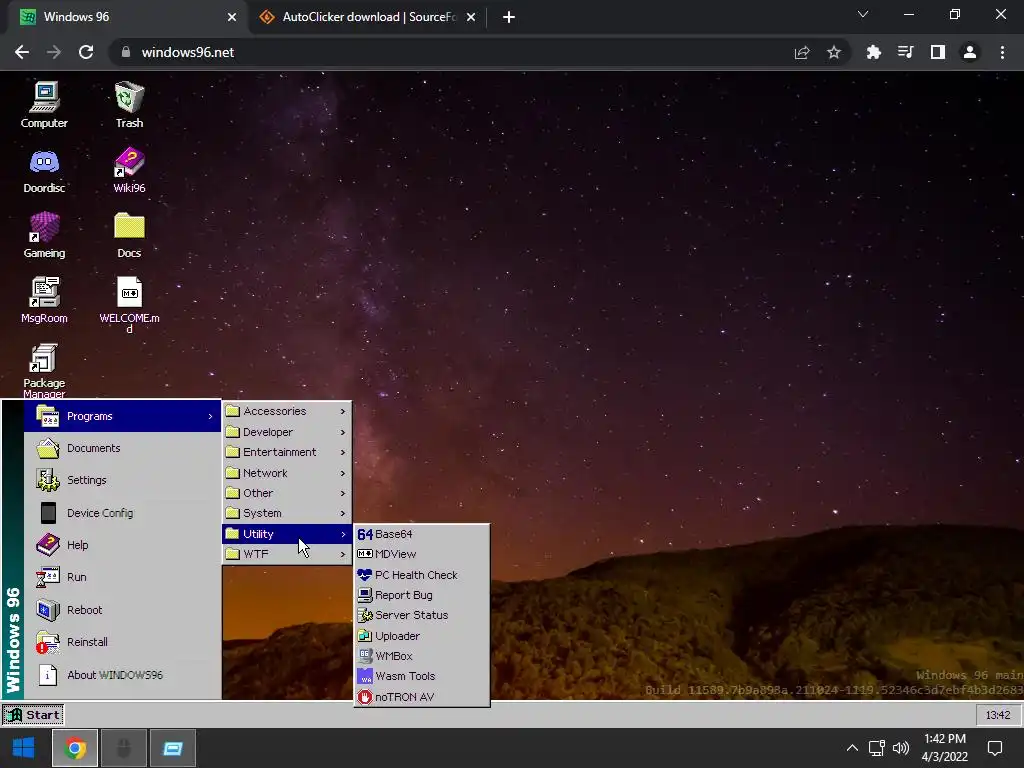Launch noTRON AV utility
This screenshot has height=768, width=1024.
(421, 697)
